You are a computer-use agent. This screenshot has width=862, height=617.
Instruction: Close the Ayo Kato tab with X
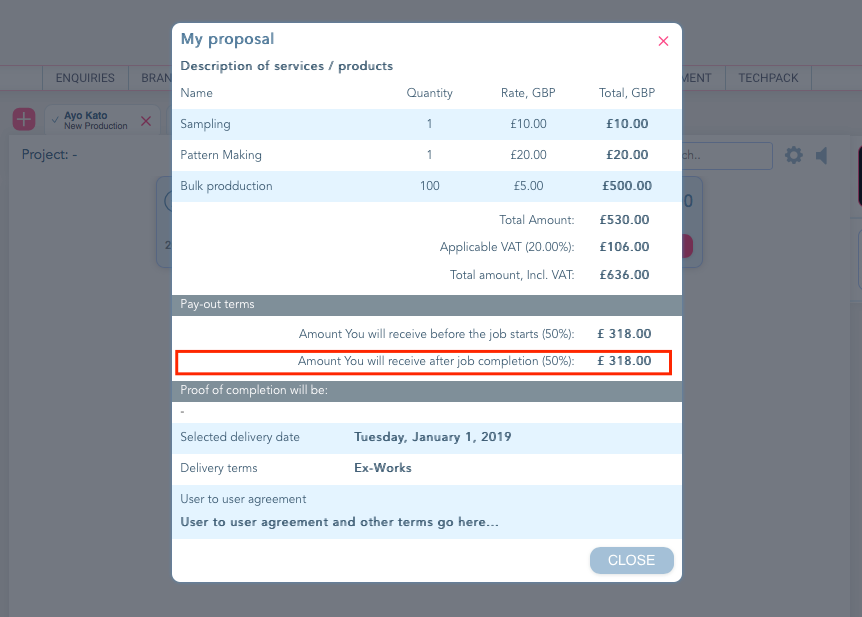point(146,121)
